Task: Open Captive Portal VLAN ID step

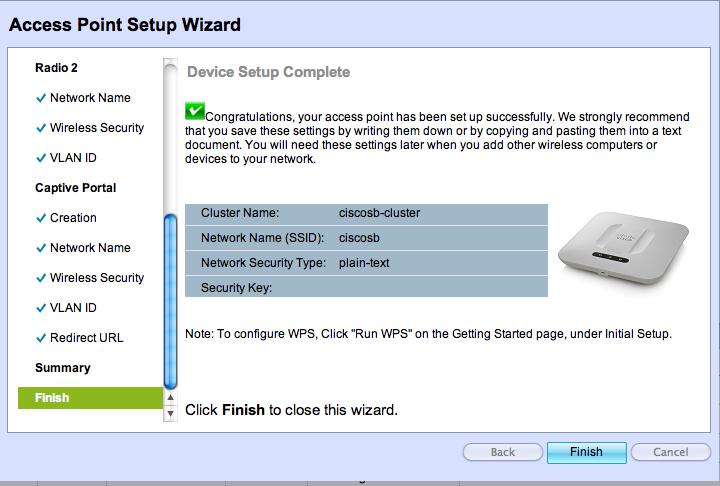Action: click(73, 308)
